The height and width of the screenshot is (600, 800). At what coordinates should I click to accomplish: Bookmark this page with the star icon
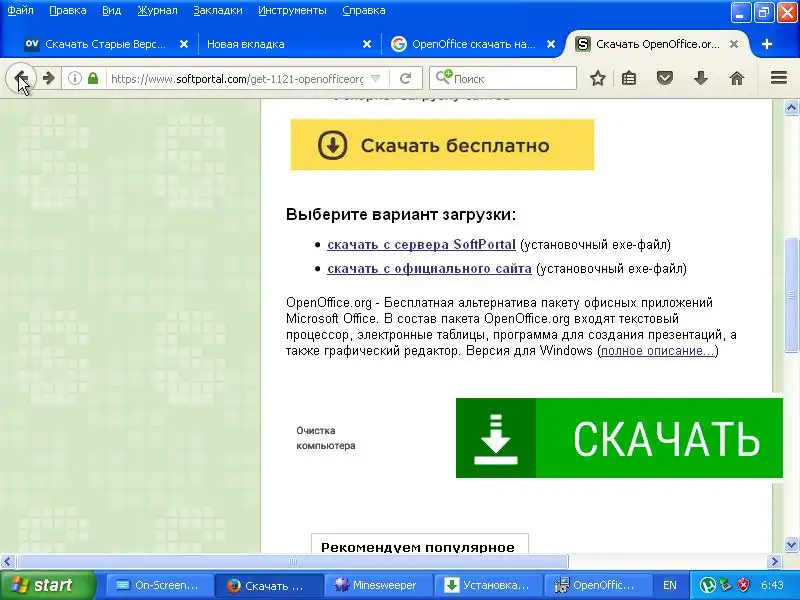pos(597,78)
